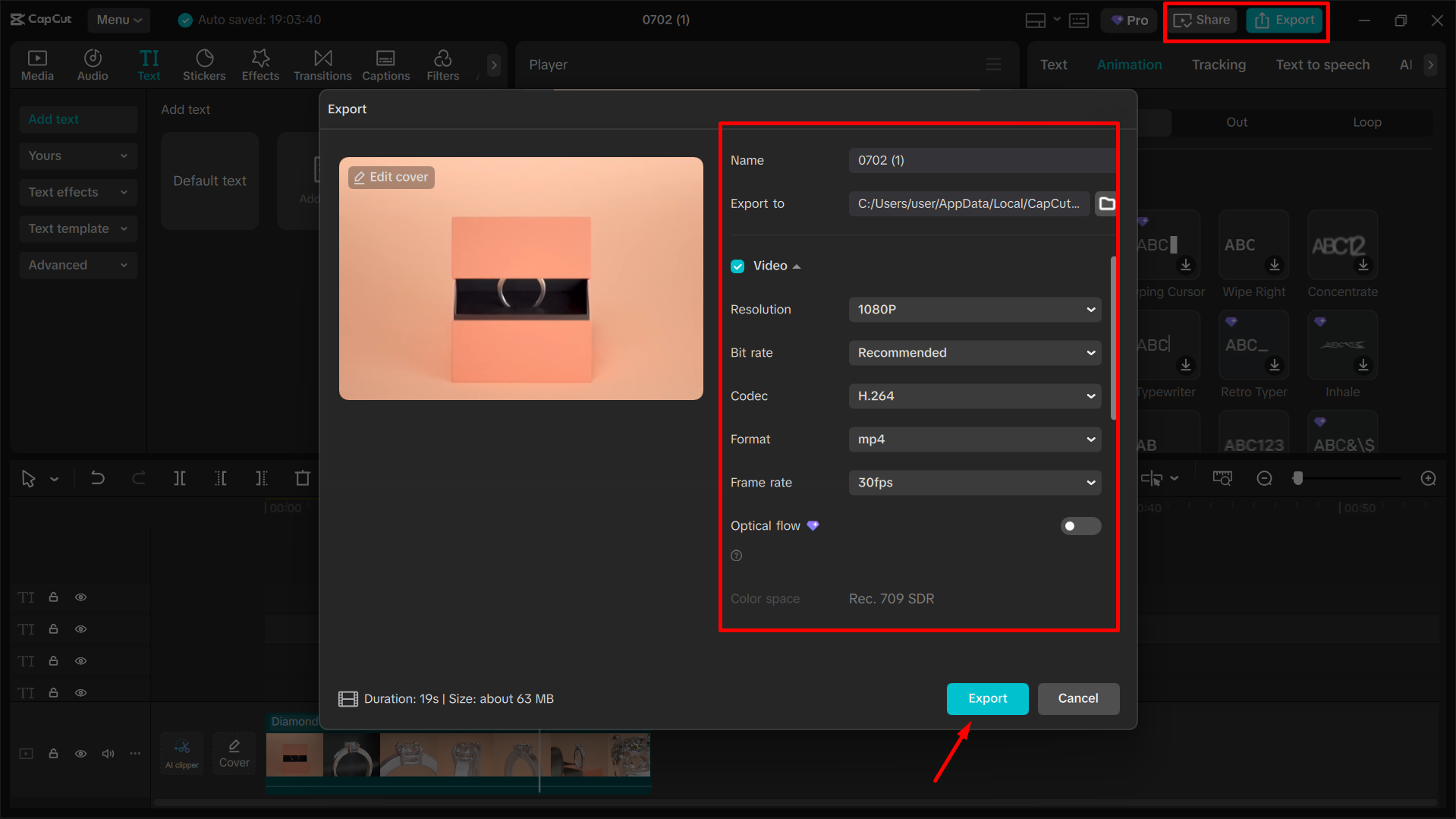Screen dimensions: 1456x819
Task: Select the Media panel icon
Action: tap(37, 64)
